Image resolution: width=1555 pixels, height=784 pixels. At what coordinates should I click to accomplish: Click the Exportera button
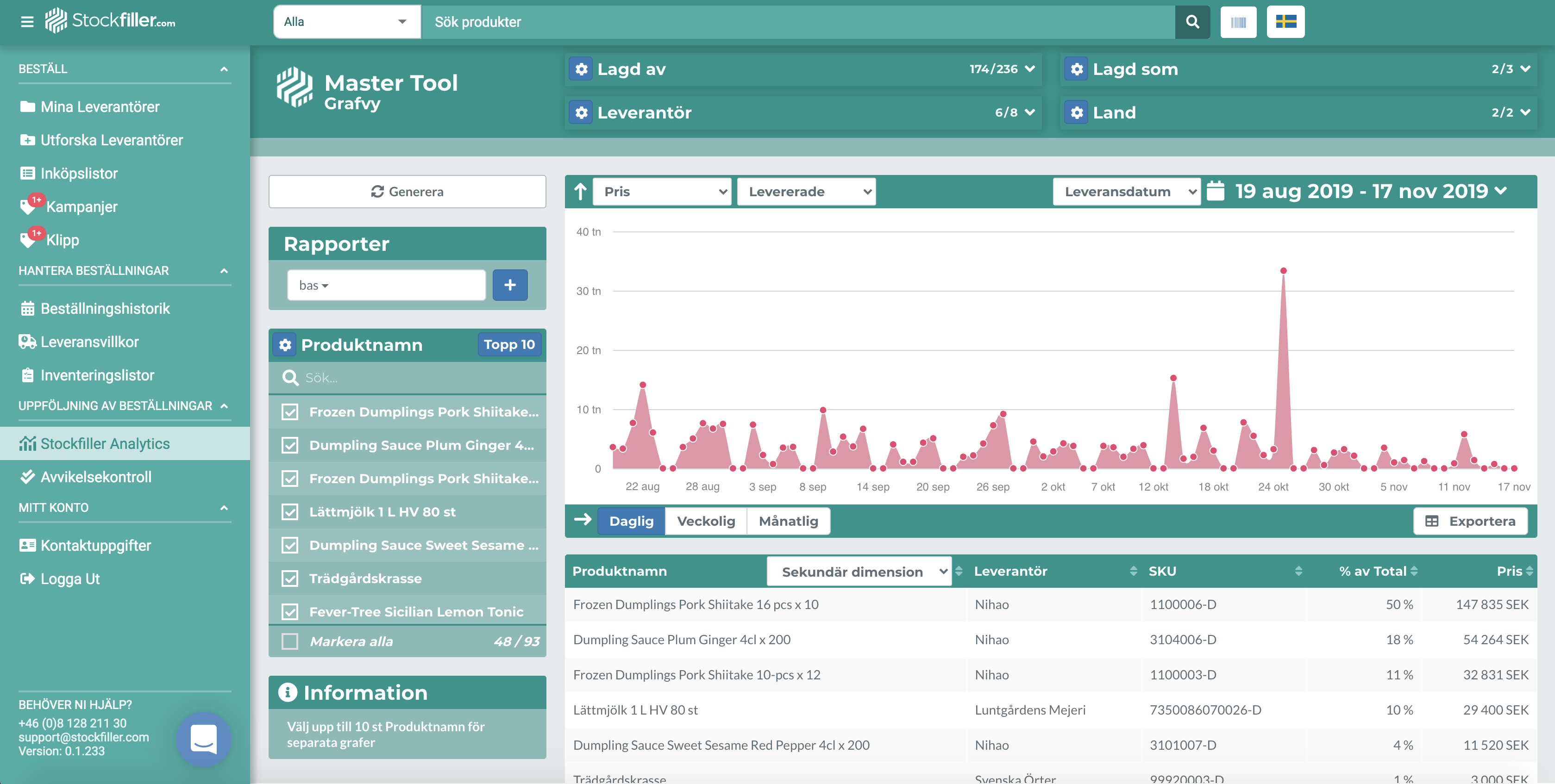pos(1470,521)
